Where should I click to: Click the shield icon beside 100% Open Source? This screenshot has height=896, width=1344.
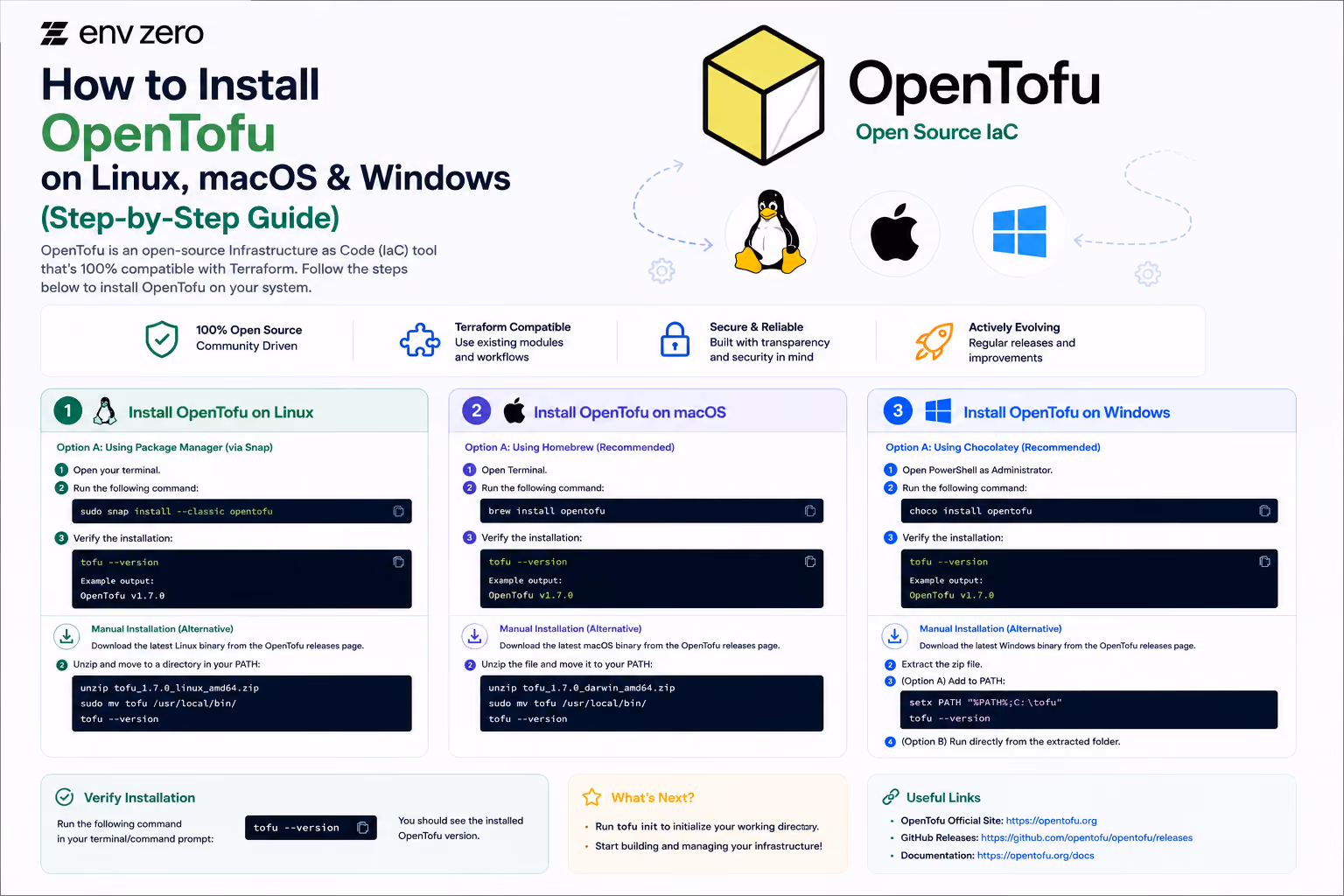pos(162,339)
